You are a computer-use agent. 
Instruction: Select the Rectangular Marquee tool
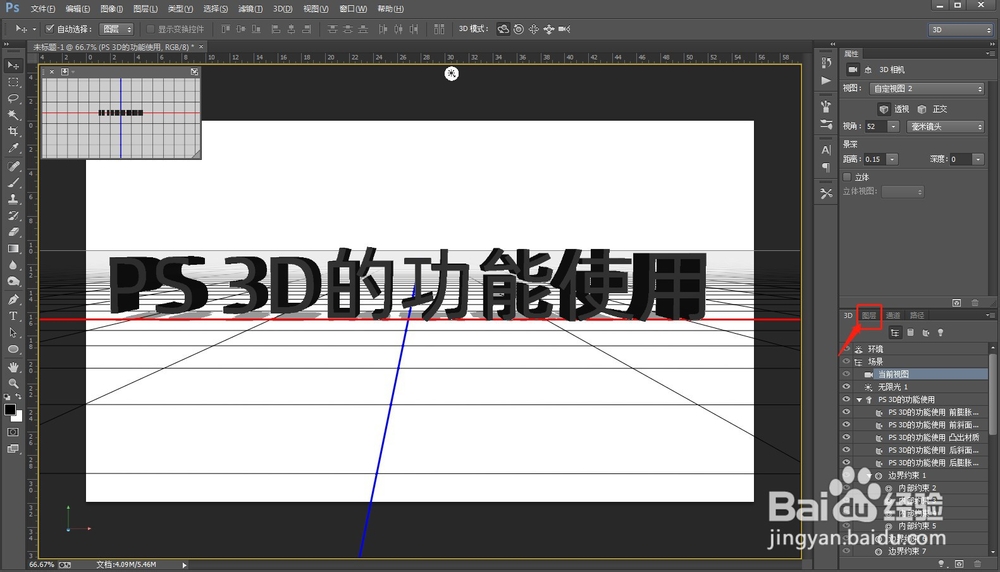point(13,82)
